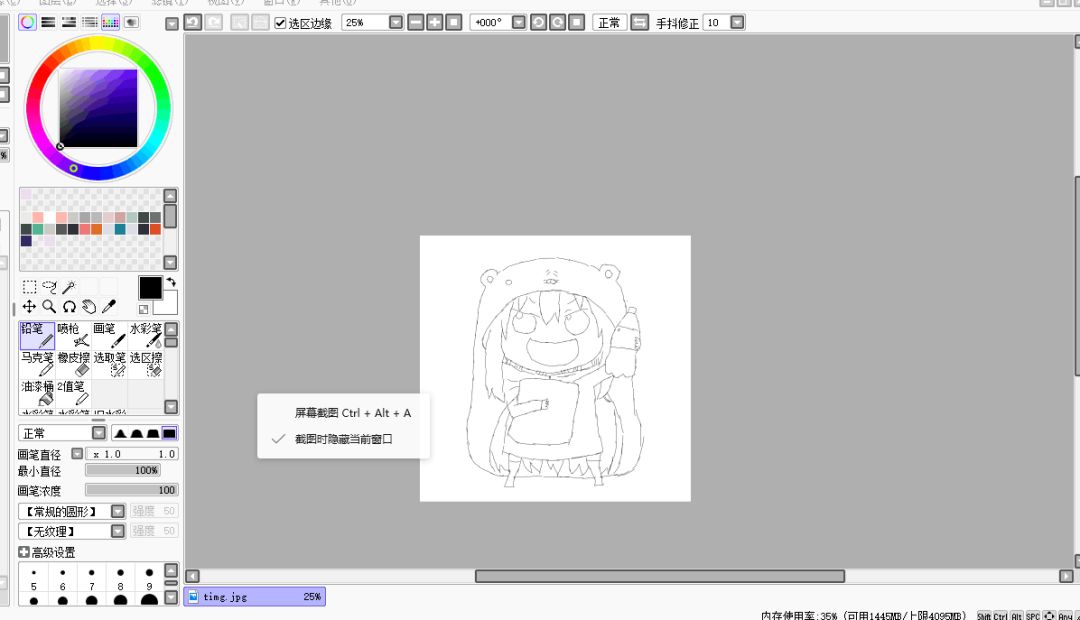Click the black foreground color swatch
The height and width of the screenshot is (620, 1080).
(150, 288)
